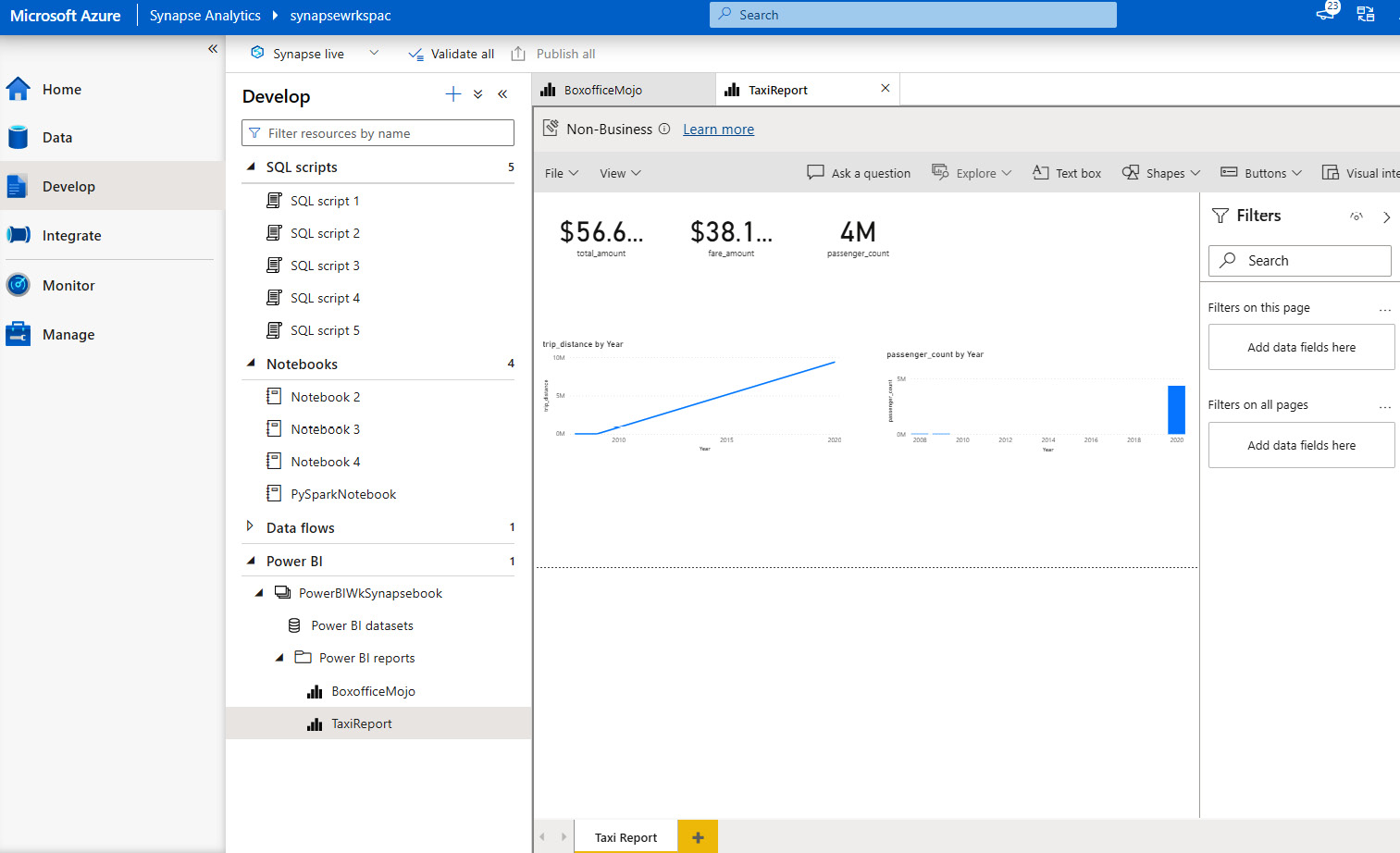Select the passenger_count card visual
This screenshot has height=853, width=1400.
pyautogui.click(x=858, y=237)
